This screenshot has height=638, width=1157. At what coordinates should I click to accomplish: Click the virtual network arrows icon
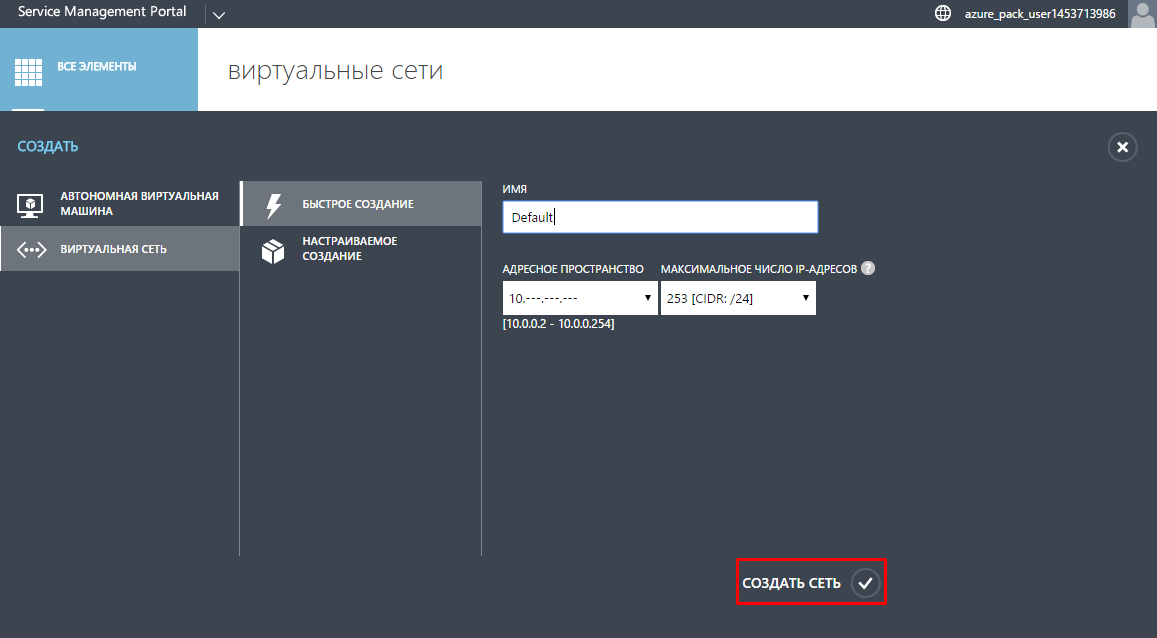coord(32,249)
